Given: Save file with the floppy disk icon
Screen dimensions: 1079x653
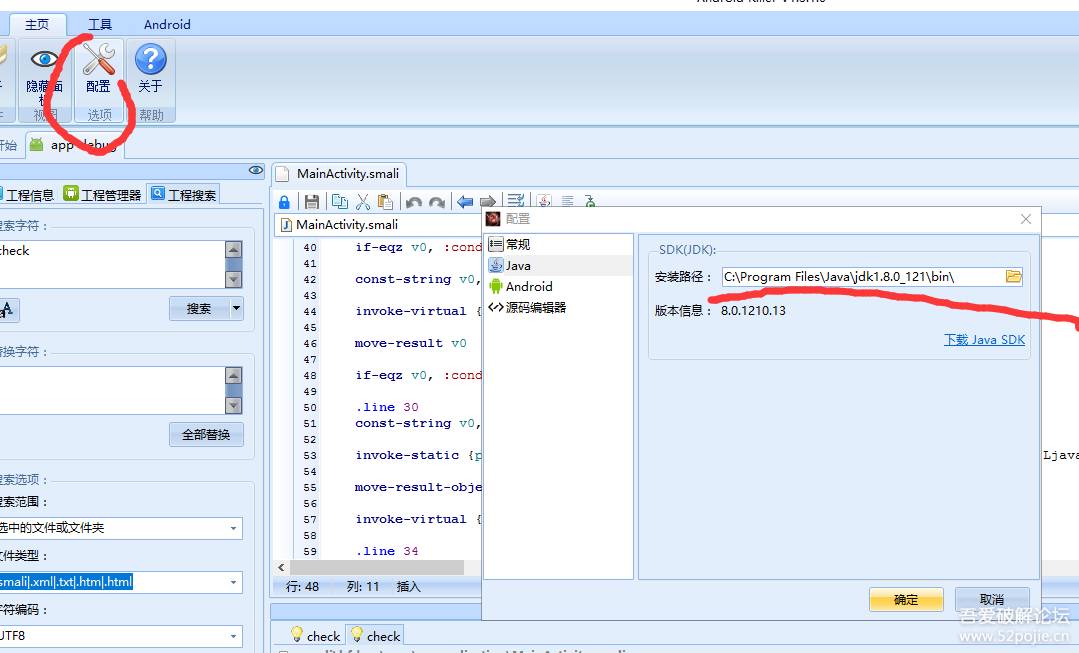Looking at the screenshot, I should click(312, 202).
